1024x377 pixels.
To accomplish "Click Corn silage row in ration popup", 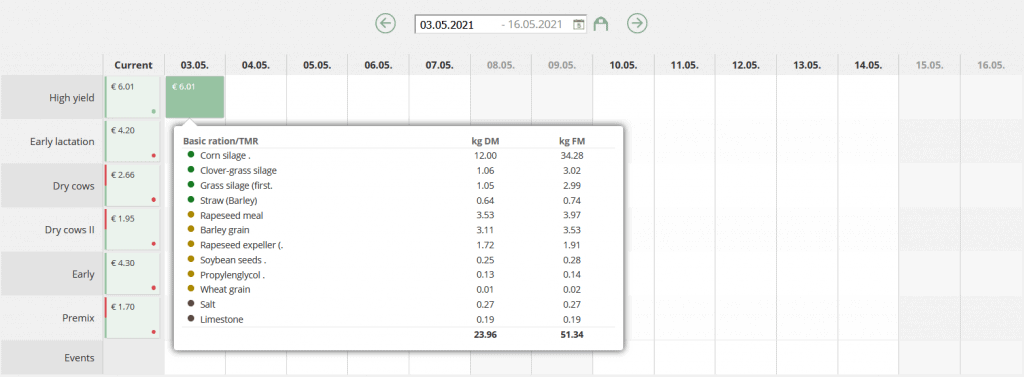I will click(398, 156).
